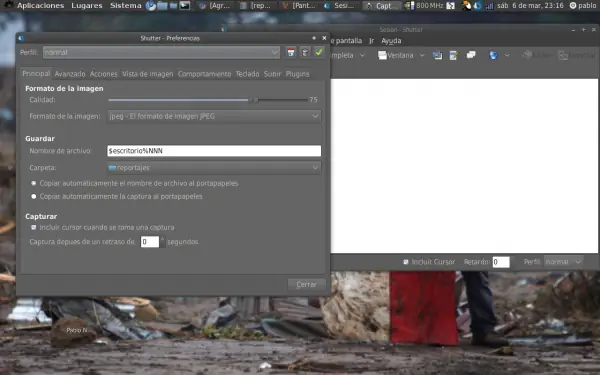
Task: Switch to the Subir tab
Action: 272,74
